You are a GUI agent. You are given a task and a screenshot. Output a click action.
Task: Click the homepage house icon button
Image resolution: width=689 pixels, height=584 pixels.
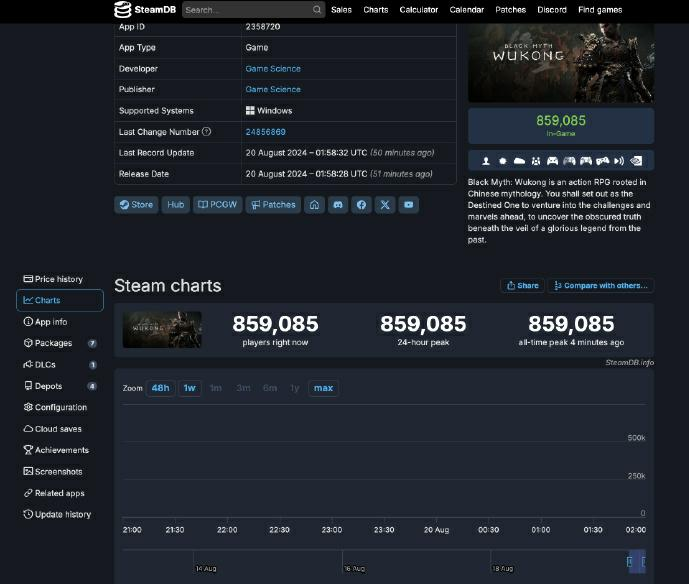[315, 205]
